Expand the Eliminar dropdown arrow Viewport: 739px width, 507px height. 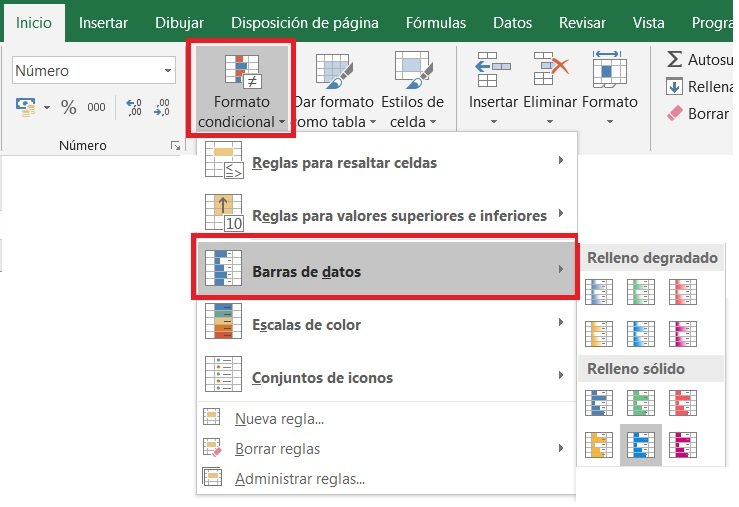(x=550, y=122)
